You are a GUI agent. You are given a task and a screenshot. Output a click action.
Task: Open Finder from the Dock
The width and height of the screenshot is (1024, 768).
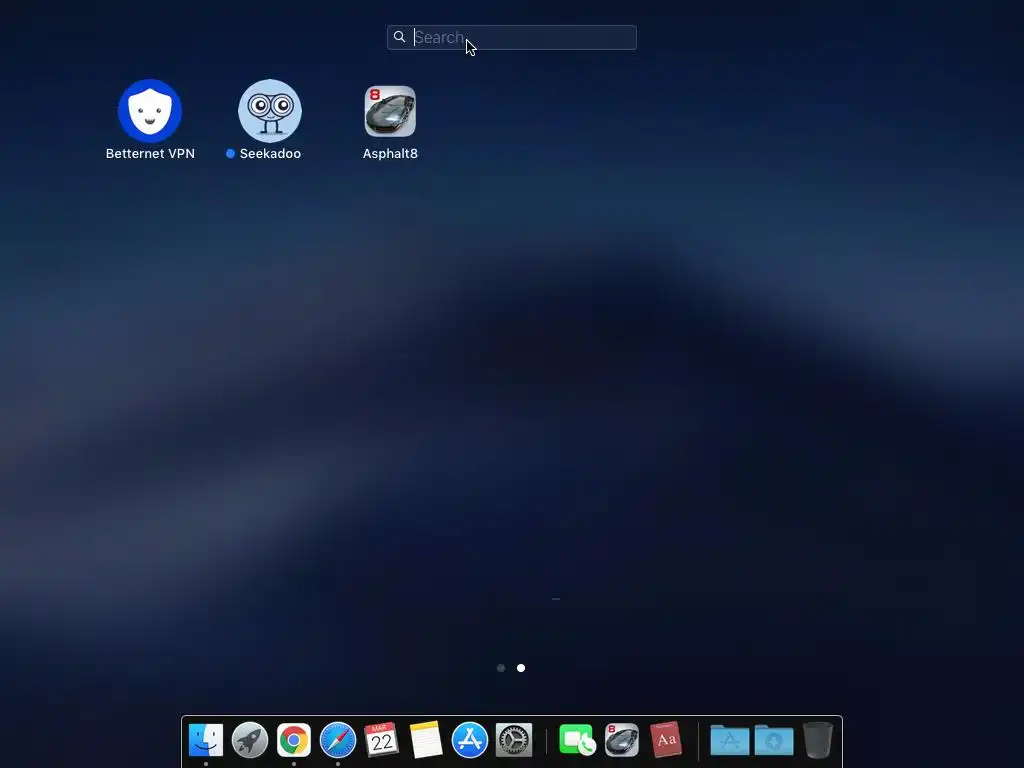(206, 740)
